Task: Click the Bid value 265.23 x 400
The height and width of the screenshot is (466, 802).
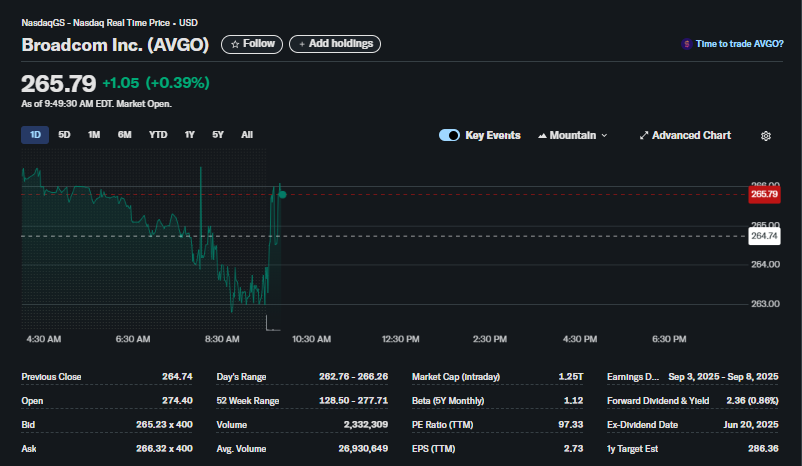Action: (164, 425)
